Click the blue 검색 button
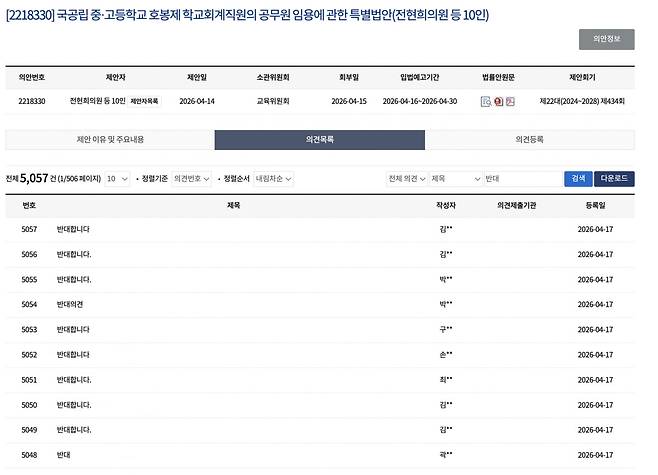The width and height of the screenshot is (658, 475). tap(578, 179)
